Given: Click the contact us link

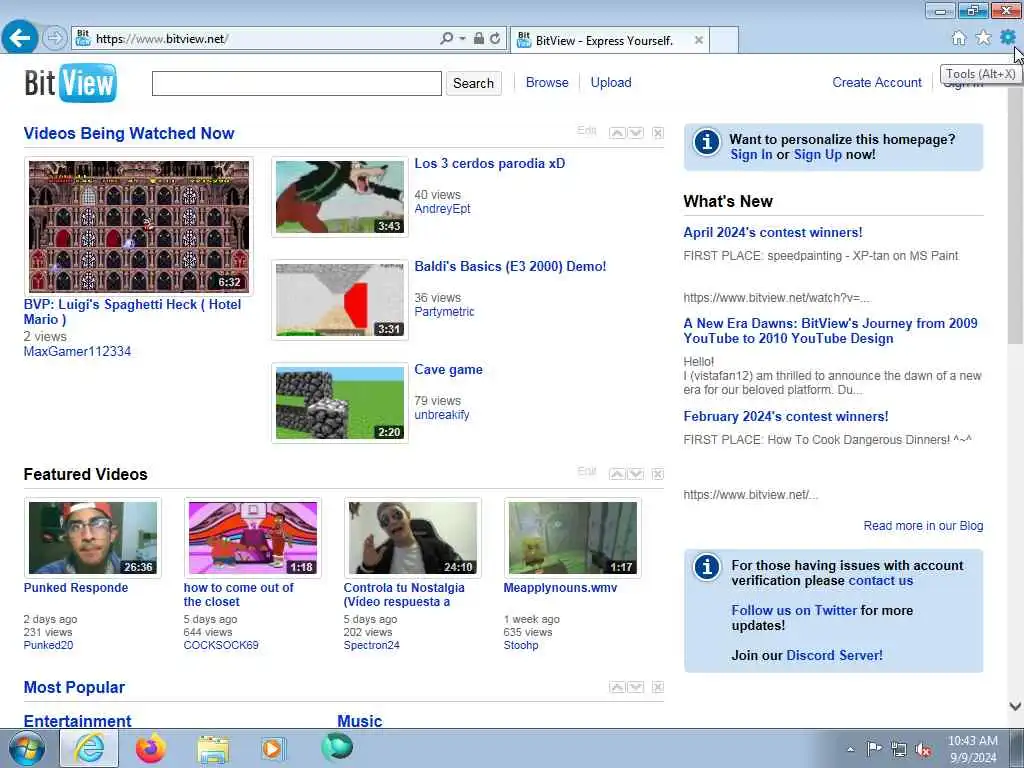Looking at the screenshot, I should click(x=880, y=581).
